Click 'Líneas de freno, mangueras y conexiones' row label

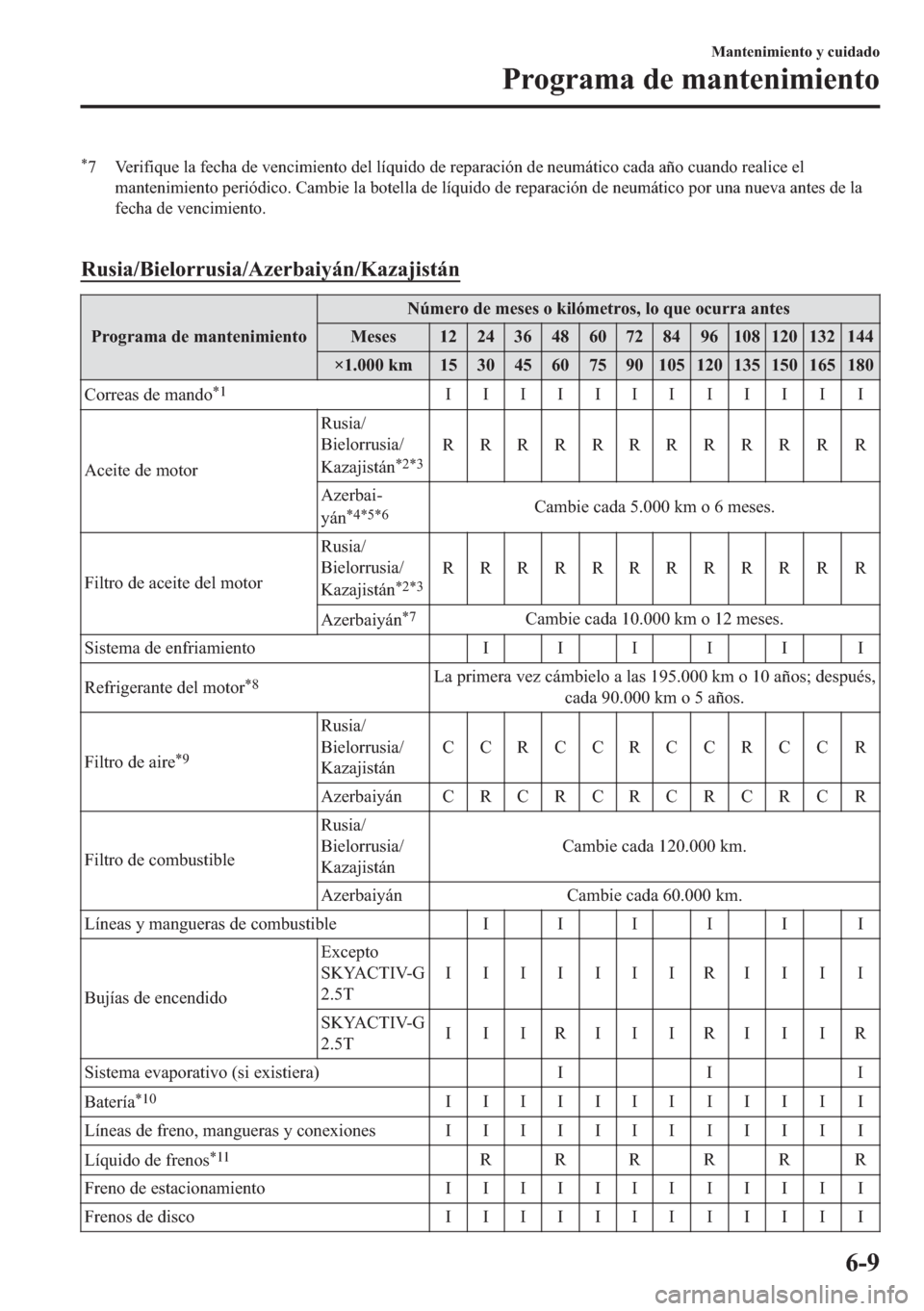[231, 1130]
